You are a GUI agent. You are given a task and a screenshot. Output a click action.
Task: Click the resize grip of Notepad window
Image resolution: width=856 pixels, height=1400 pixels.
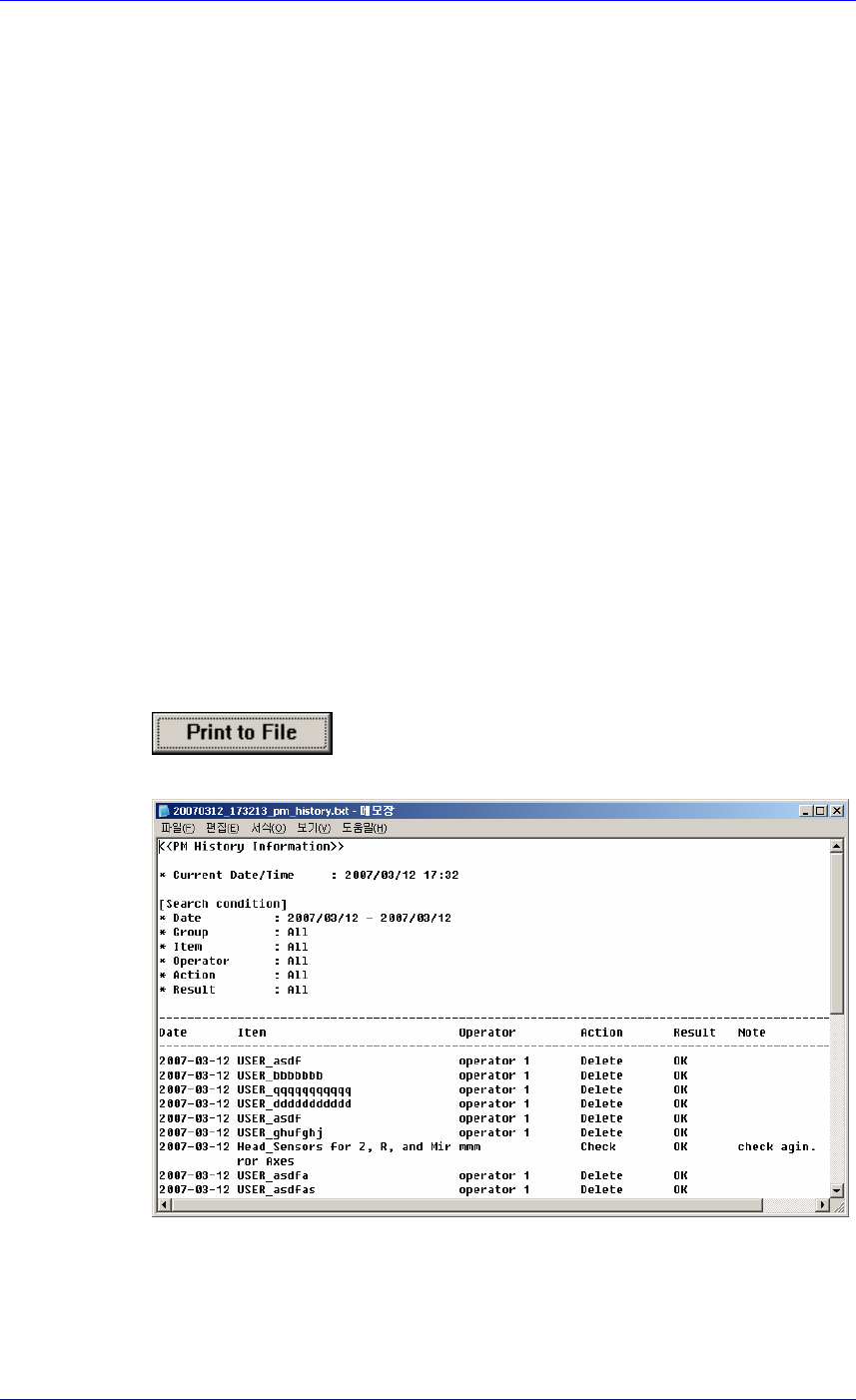837,1205
